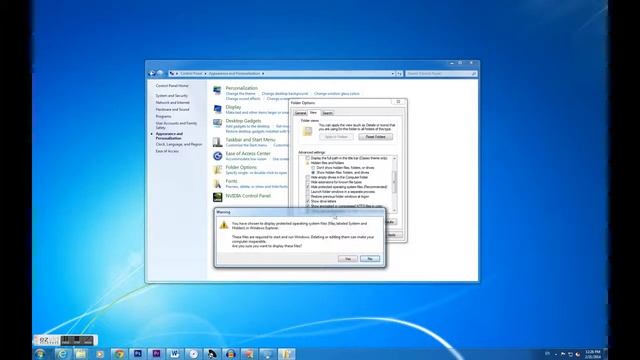The height and width of the screenshot is (360, 640).
Task: Toggle Launch folder windows in a separate process
Action: (x=307, y=192)
